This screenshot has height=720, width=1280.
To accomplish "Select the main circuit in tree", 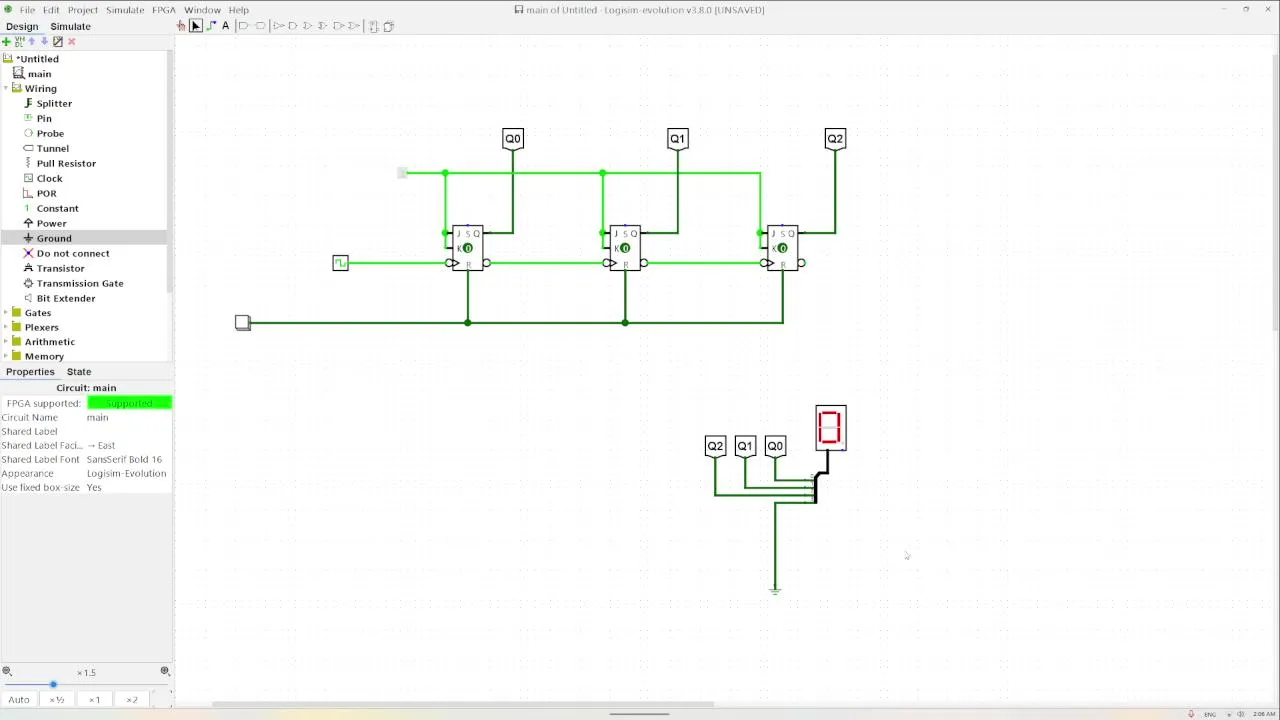I will [39, 74].
